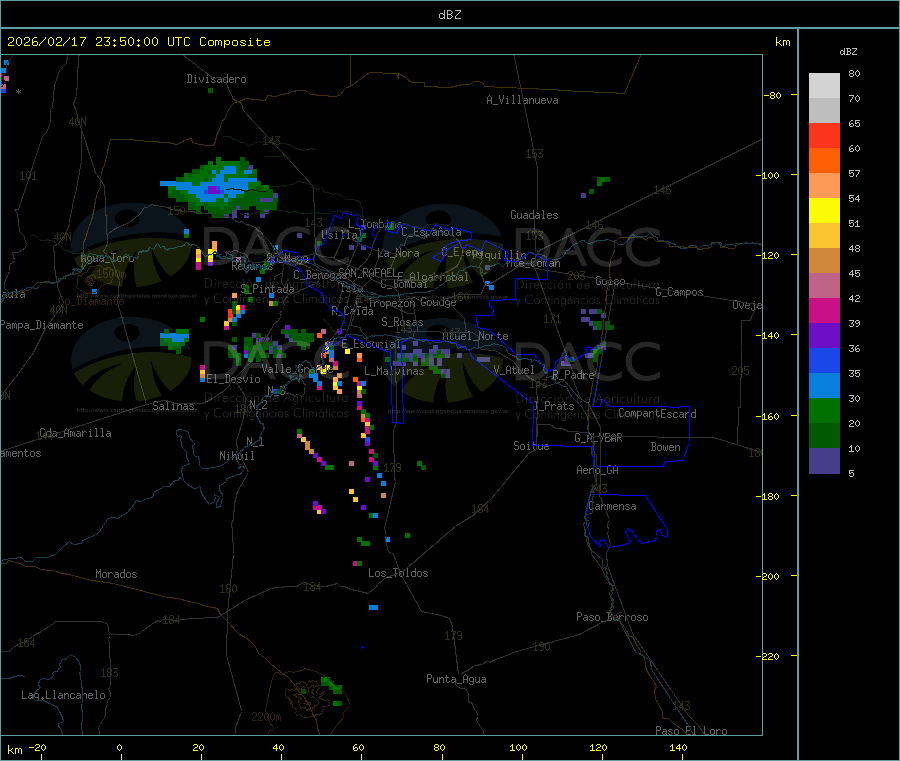Click the pink 42-45 dBZ legend swatch

824,286
